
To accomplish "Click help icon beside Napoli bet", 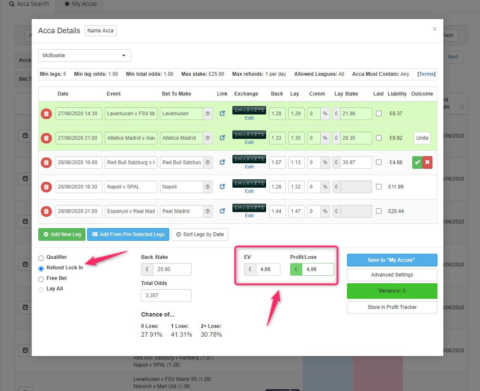I will point(208,187).
